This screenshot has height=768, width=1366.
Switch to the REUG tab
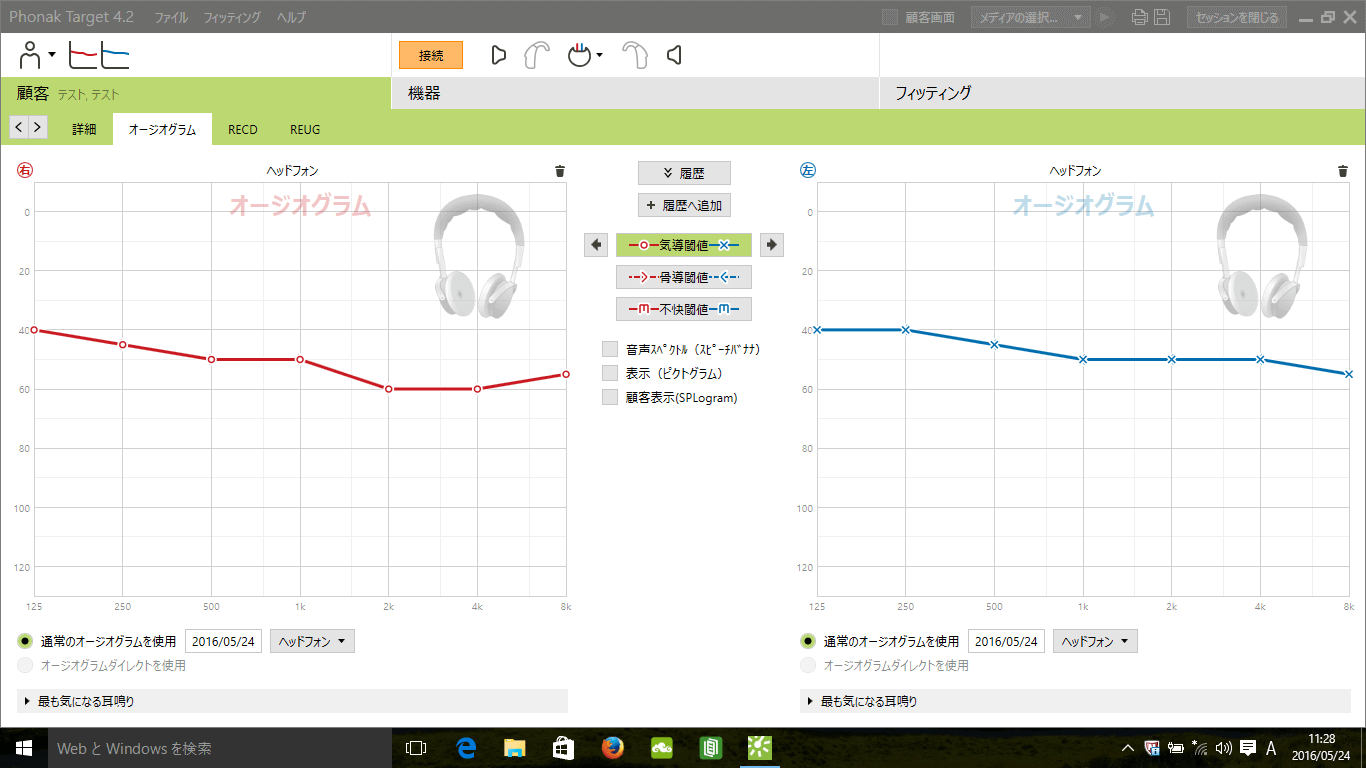[x=305, y=129]
